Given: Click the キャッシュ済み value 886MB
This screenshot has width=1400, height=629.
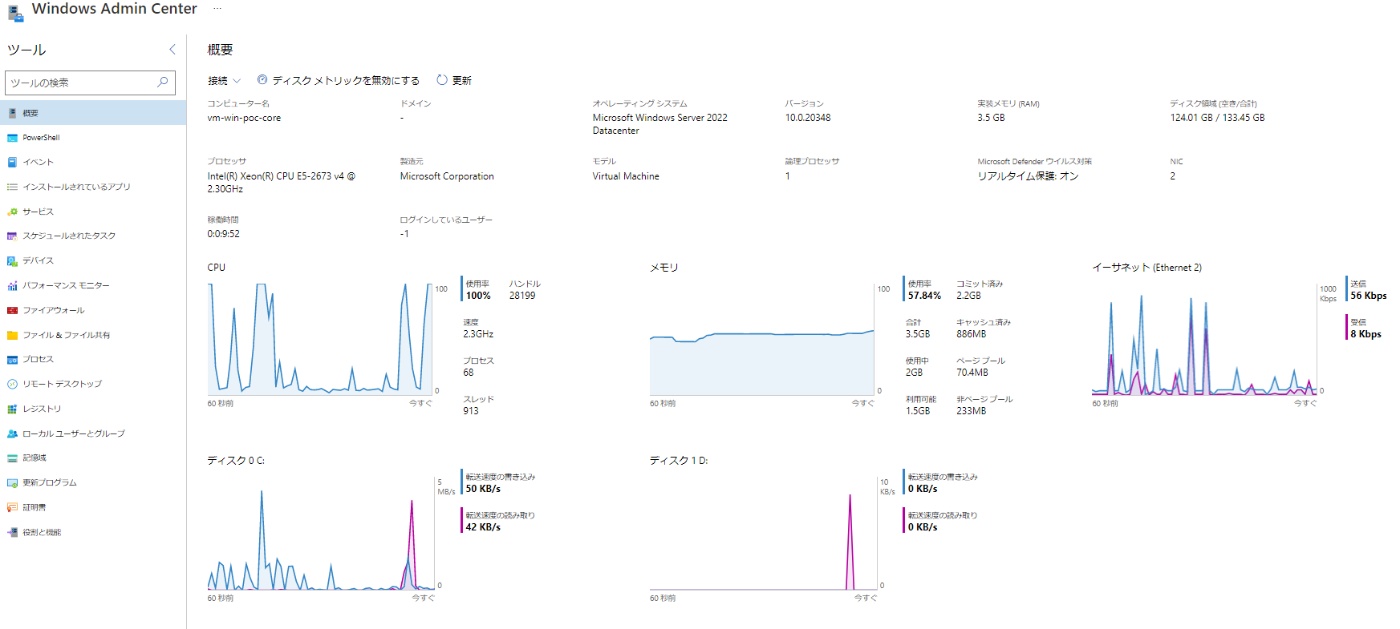Looking at the screenshot, I should pyautogui.click(x=971, y=334).
